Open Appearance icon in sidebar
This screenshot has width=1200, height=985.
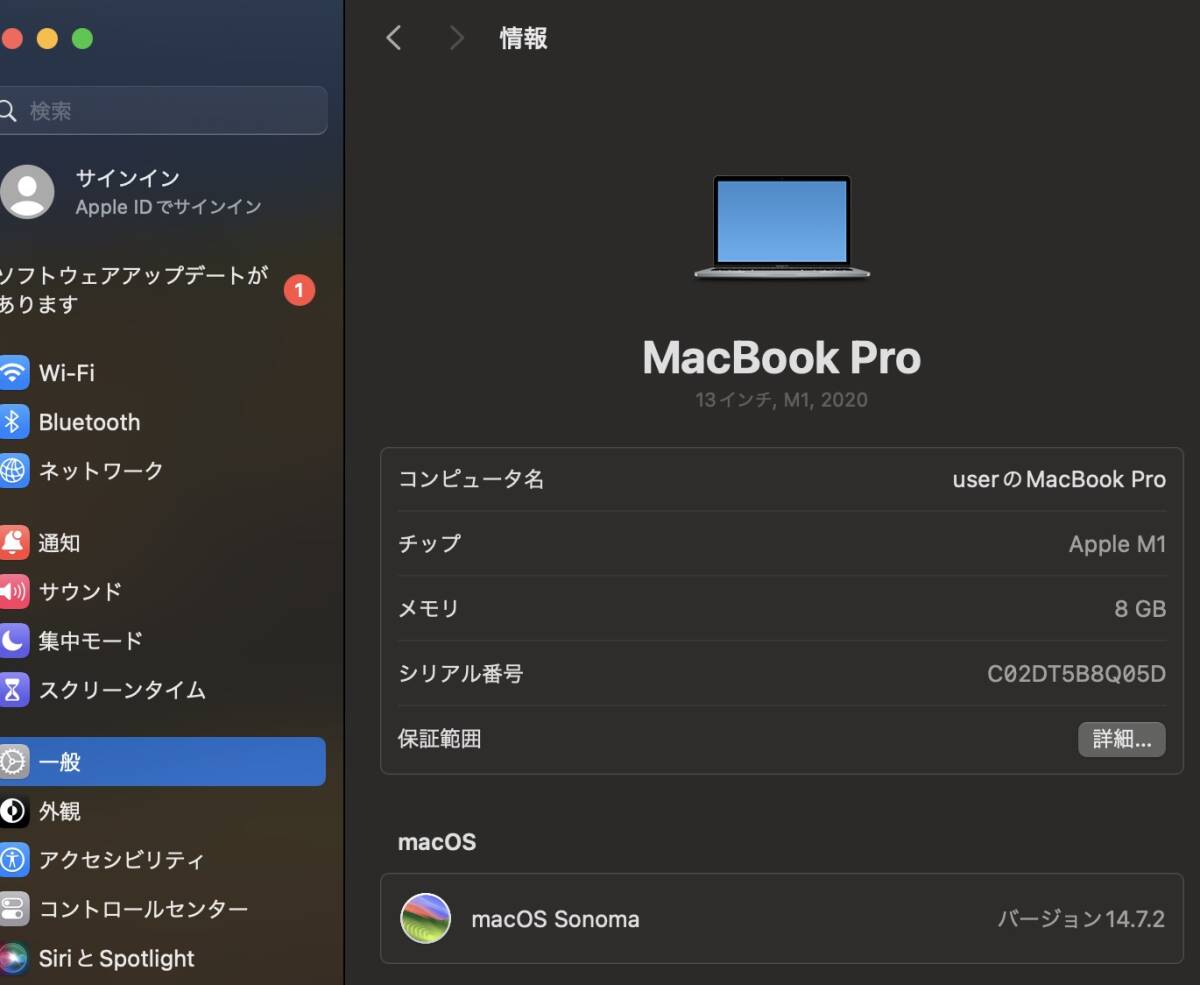tap(13, 811)
